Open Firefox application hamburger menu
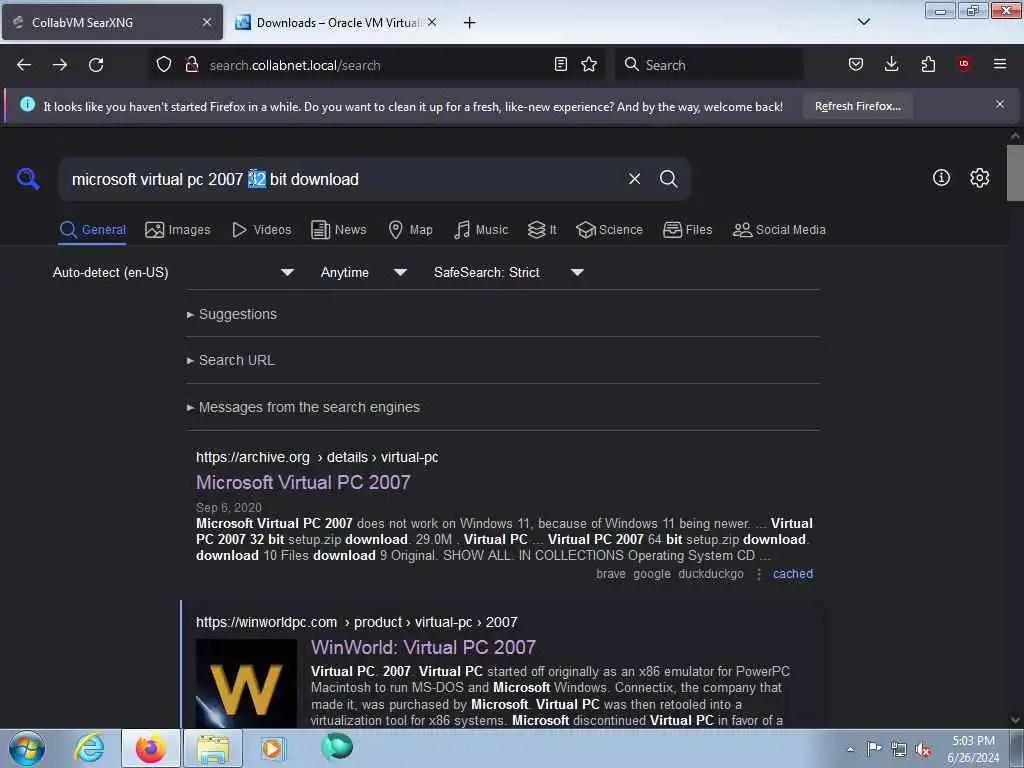This screenshot has height=768, width=1024. click(1000, 64)
